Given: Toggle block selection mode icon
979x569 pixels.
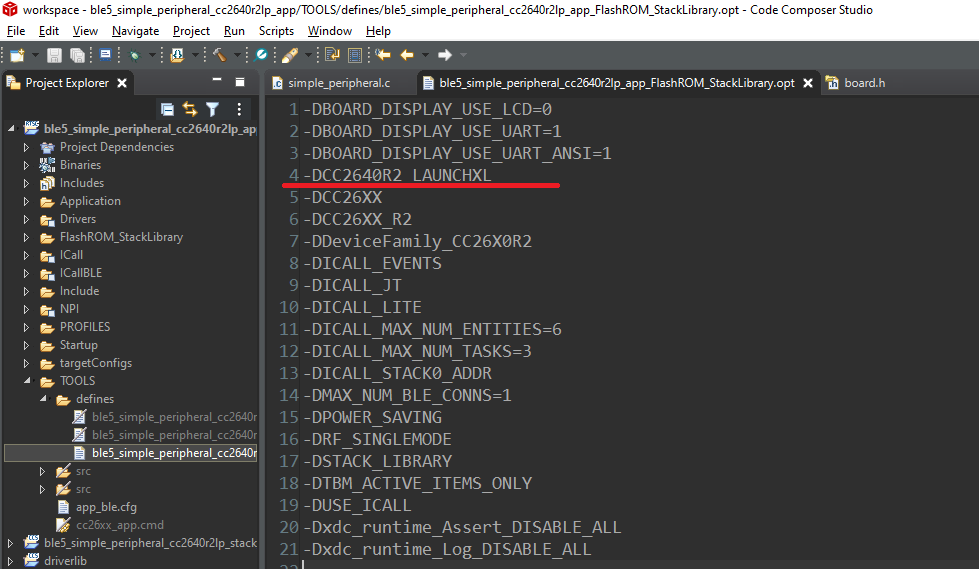Looking at the screenshot, I should pyautogui.click(x=355, y=56).
